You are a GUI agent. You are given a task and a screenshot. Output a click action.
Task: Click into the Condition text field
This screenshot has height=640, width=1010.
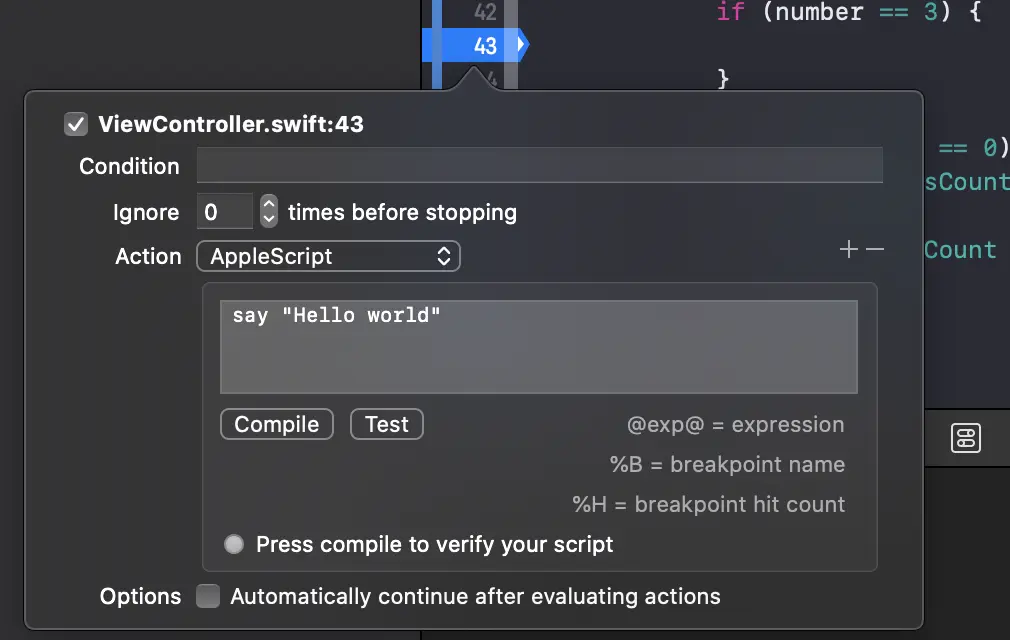(x=539, y=166)
